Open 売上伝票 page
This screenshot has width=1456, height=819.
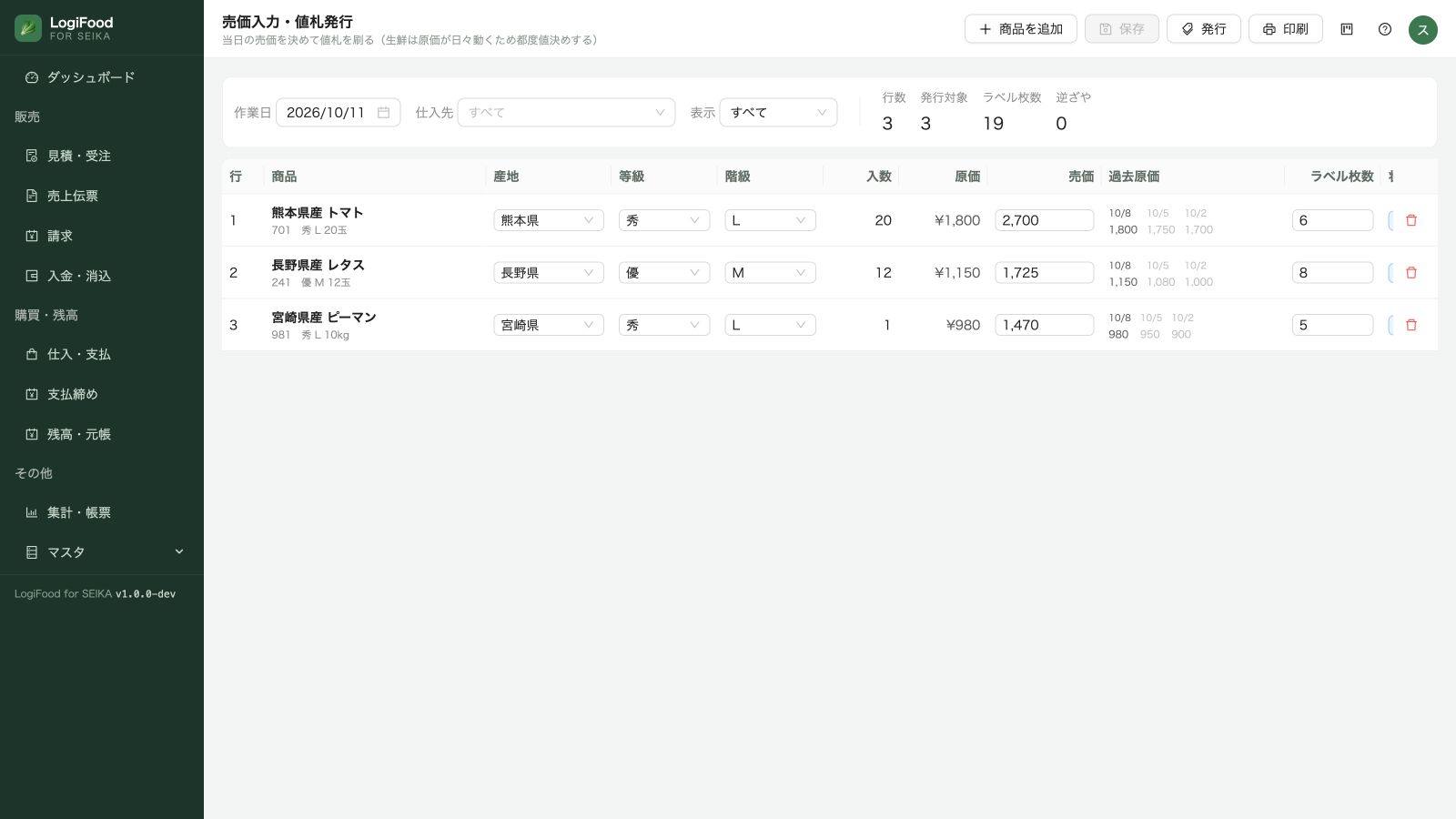102,196
